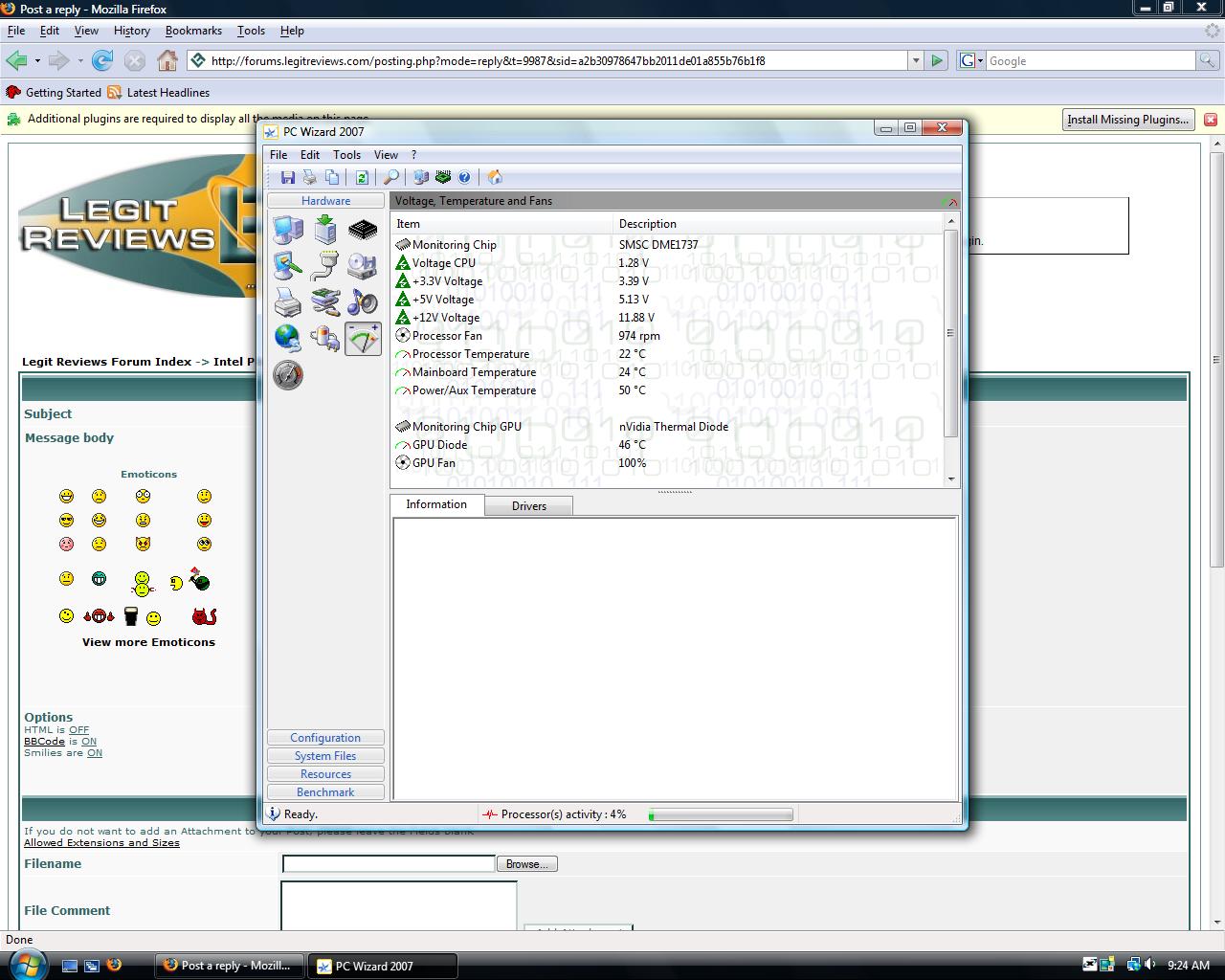Insert the pink blushing emoticon

66,545
